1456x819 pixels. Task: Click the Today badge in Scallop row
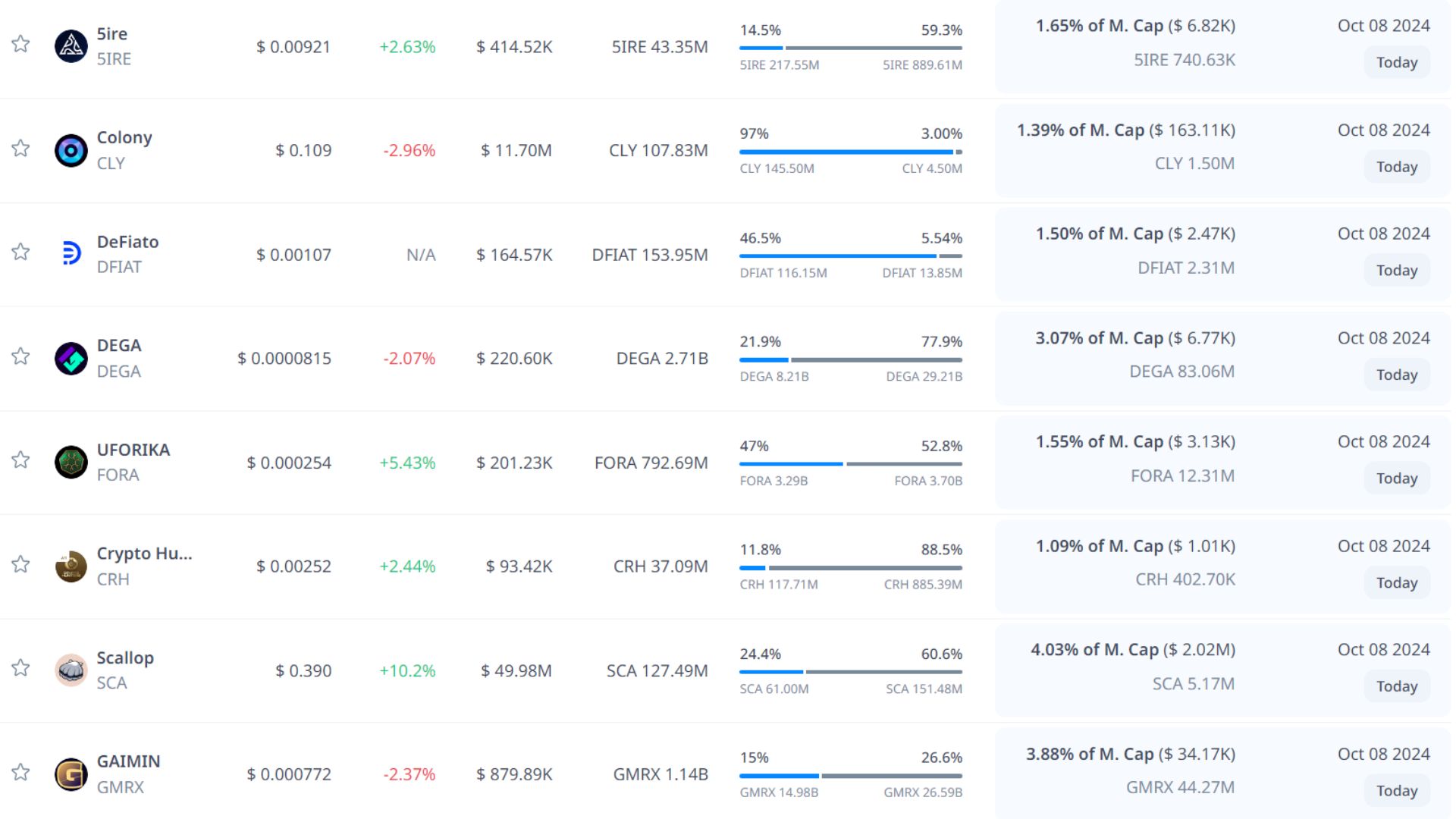1397,686
